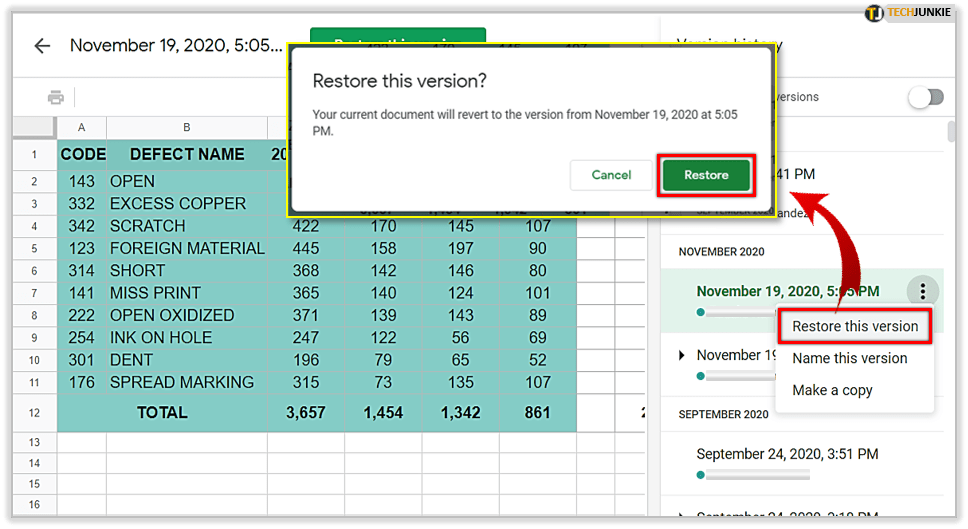Click the print icon in the toolbar

point(56,97)
